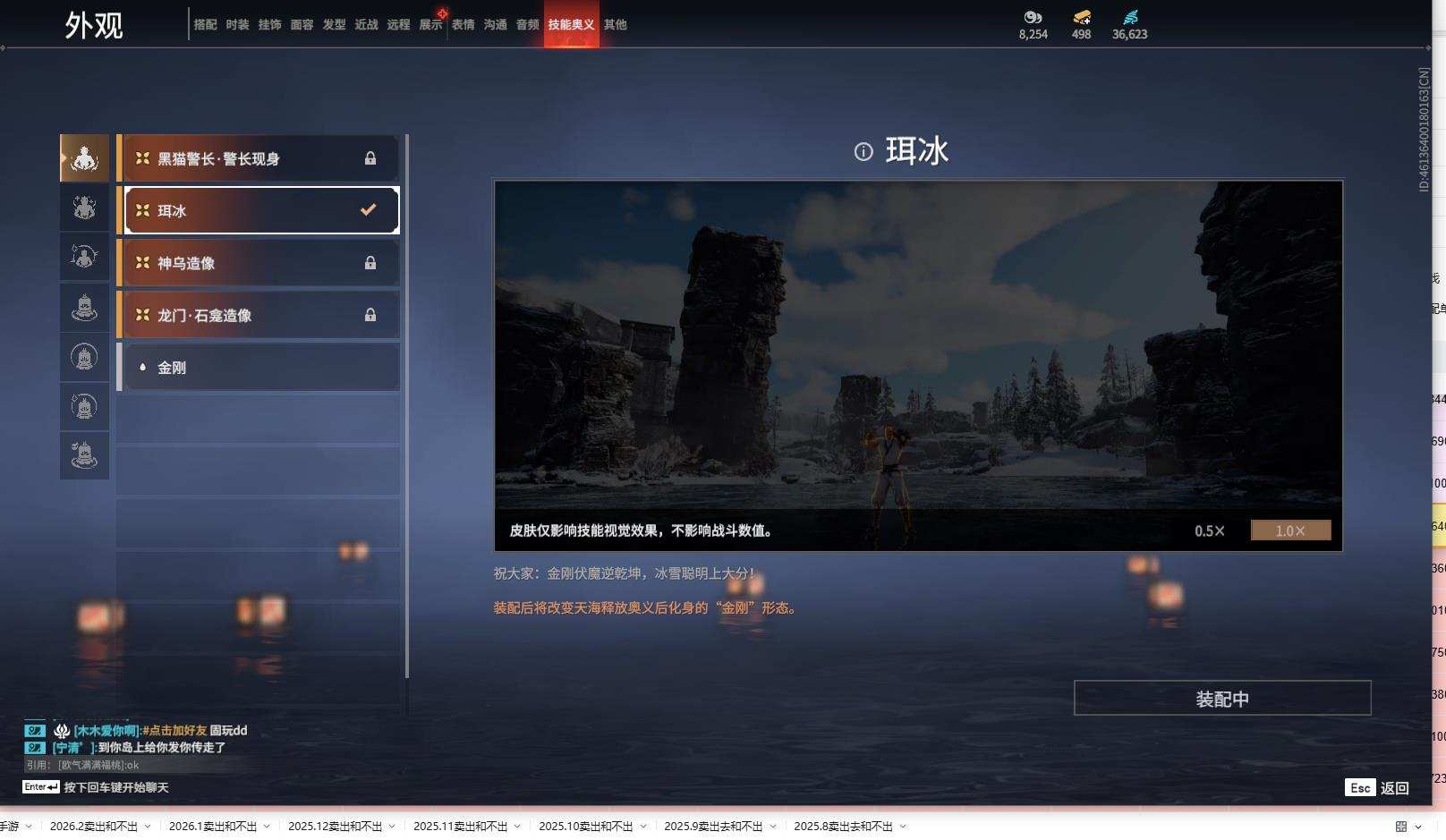Select the second martial-figure icon in left sidebar
This screenshot has height=840, width=1446.
click(x=84, y=208)
